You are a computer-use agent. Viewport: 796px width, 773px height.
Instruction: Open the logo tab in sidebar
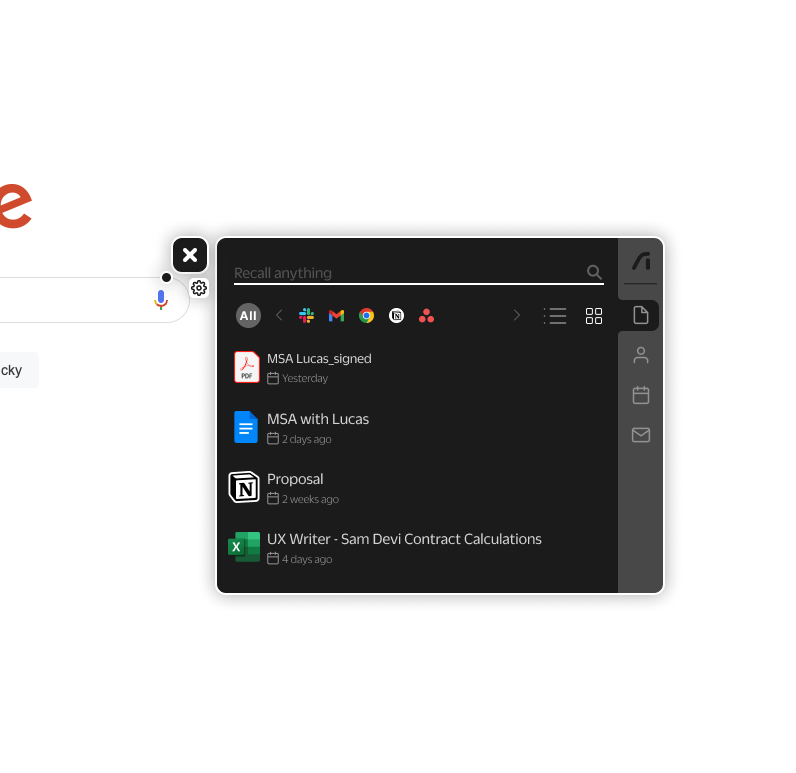point(641,262)
